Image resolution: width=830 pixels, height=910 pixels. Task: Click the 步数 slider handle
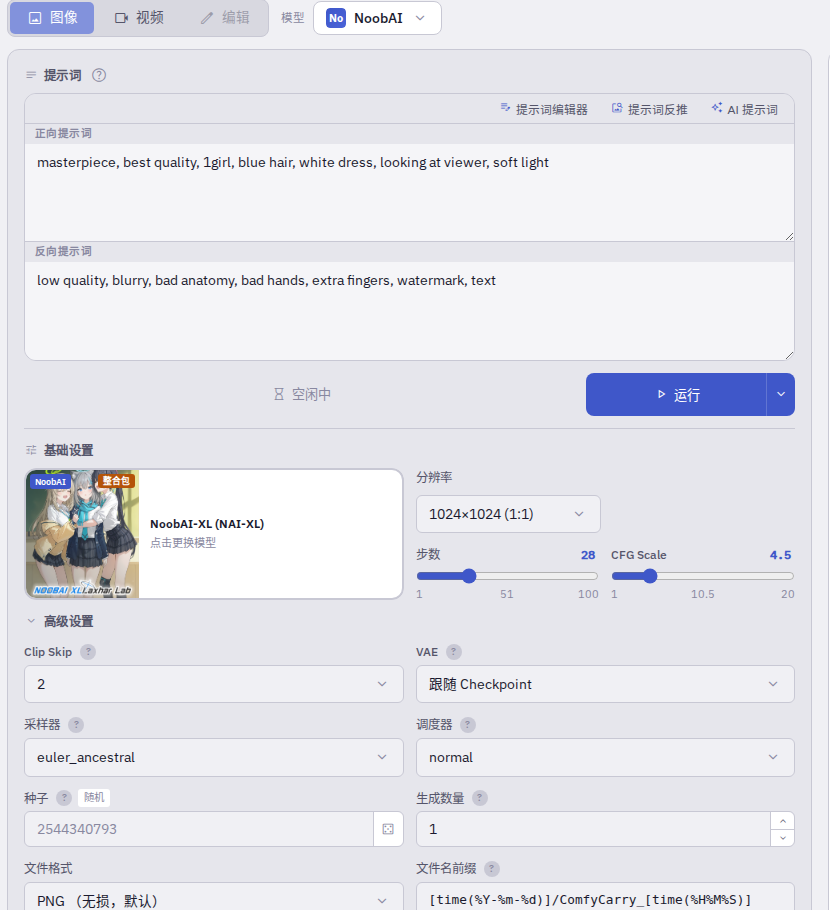[469, 576]
